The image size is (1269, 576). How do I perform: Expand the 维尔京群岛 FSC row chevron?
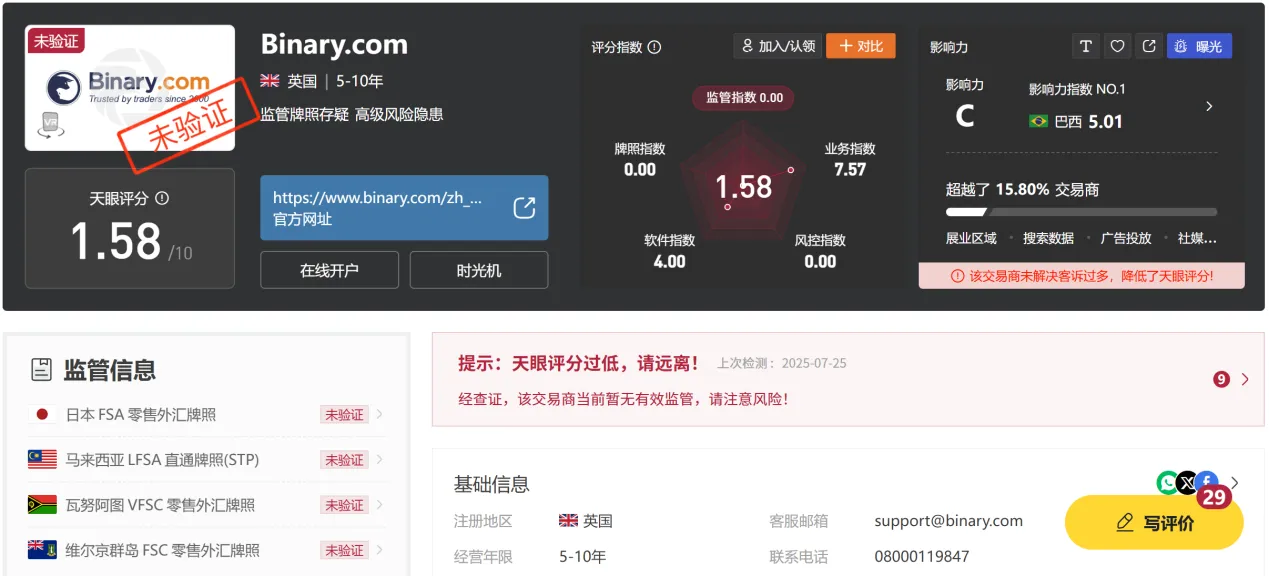pos(379,549)
